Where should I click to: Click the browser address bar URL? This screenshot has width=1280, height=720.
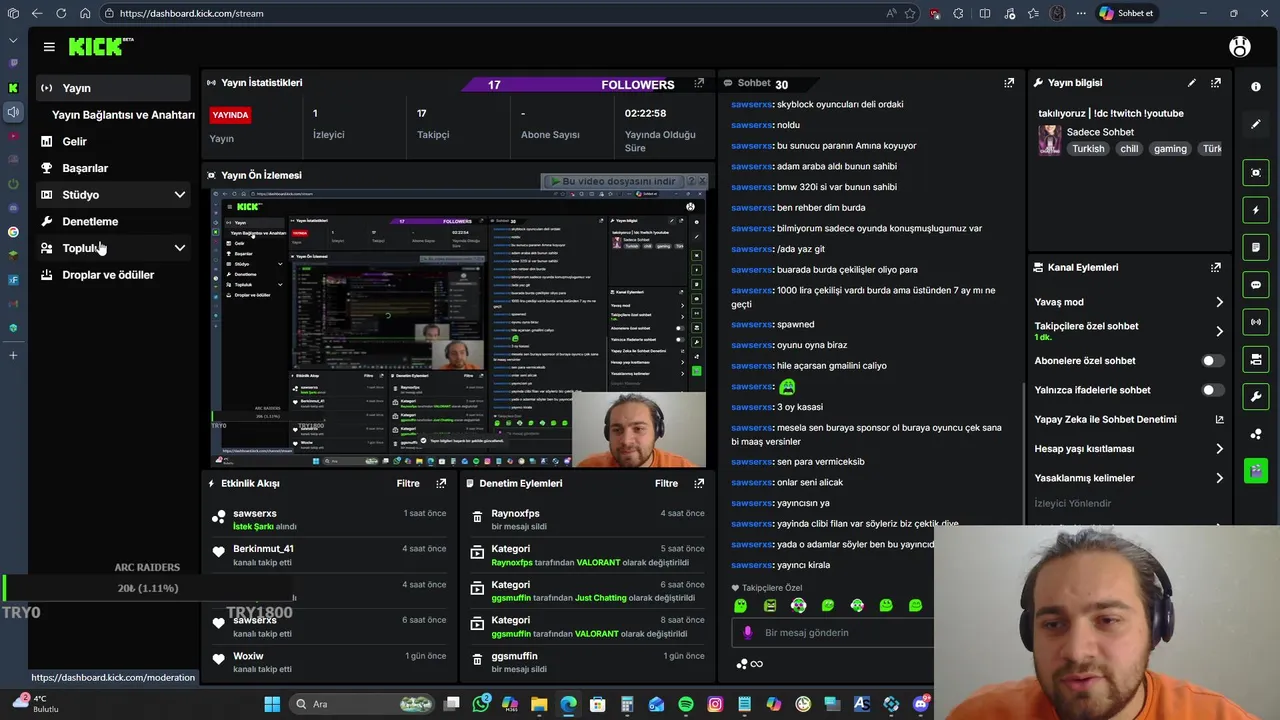(191, 14)
